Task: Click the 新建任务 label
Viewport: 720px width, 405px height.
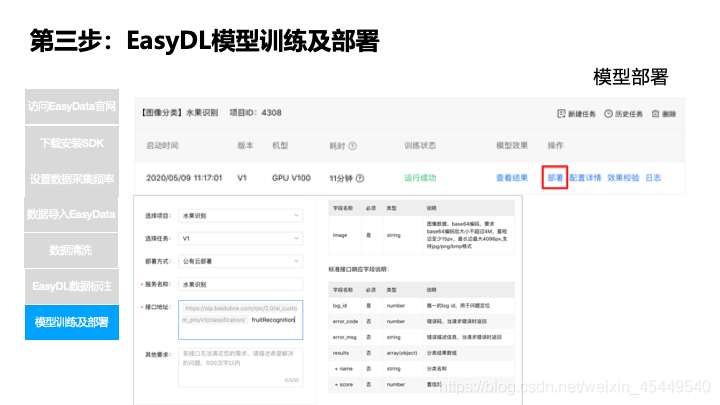Action: pos(582,114)
